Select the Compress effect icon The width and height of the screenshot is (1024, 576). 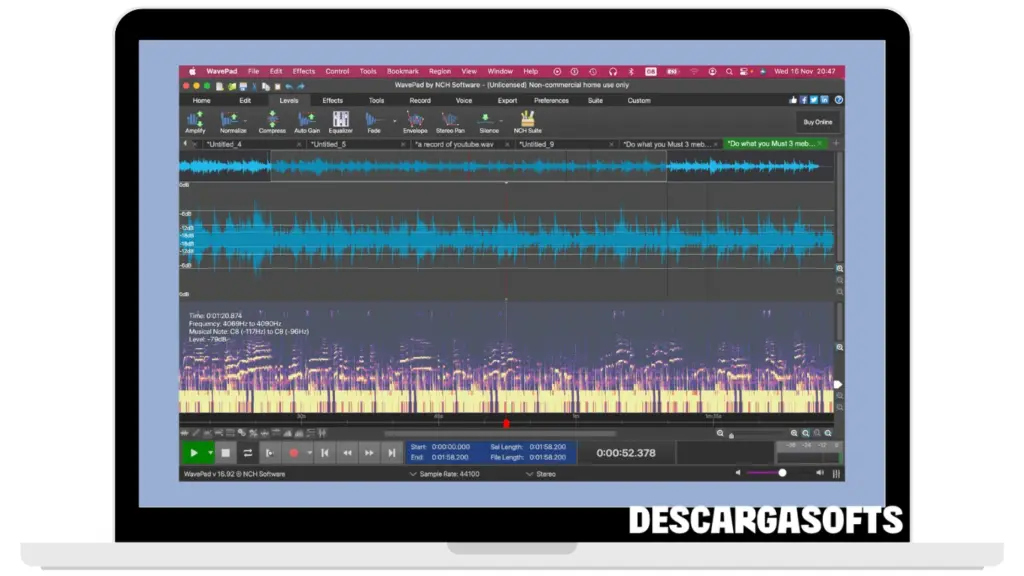272,120
